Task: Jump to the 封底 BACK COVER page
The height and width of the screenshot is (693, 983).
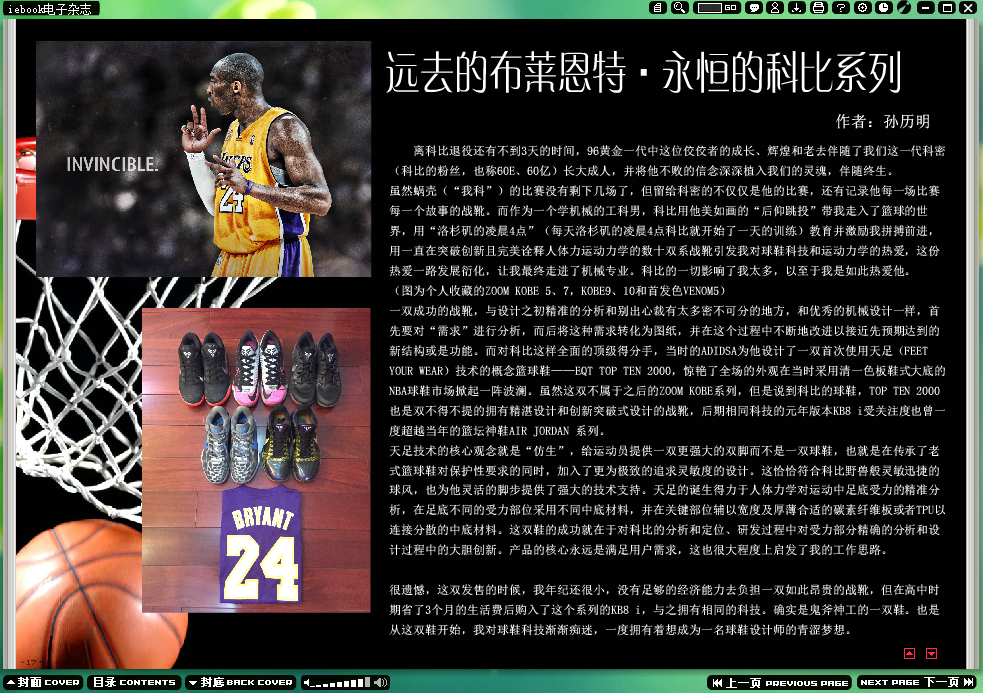Action: coord(241,682)
